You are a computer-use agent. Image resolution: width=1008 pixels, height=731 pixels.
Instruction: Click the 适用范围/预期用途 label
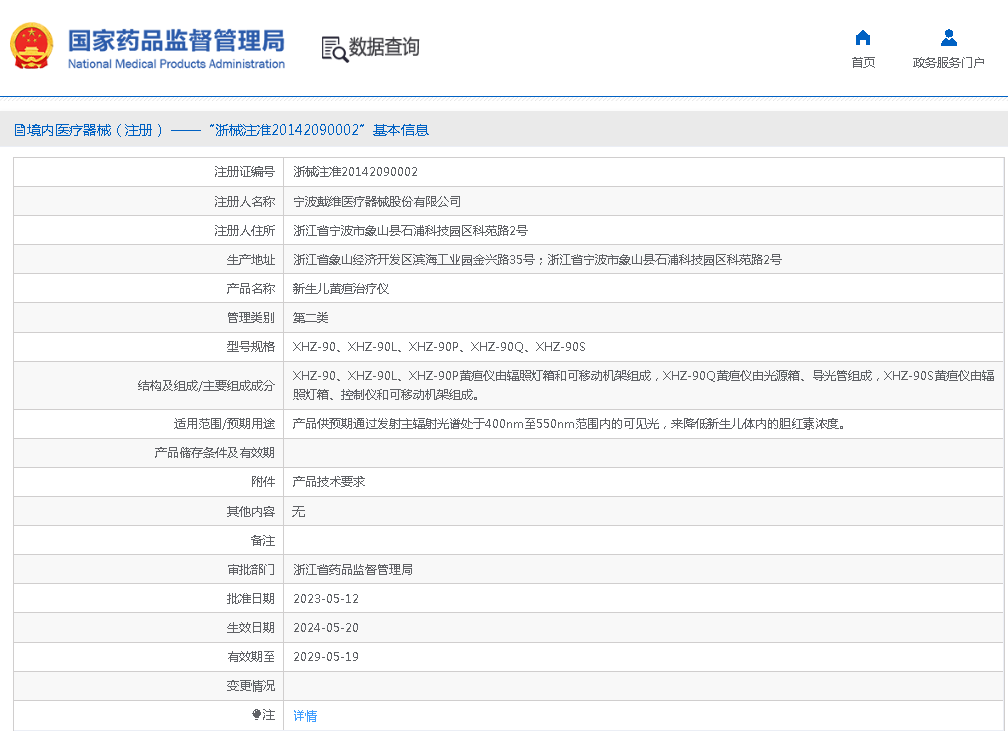tap(224, 424)
